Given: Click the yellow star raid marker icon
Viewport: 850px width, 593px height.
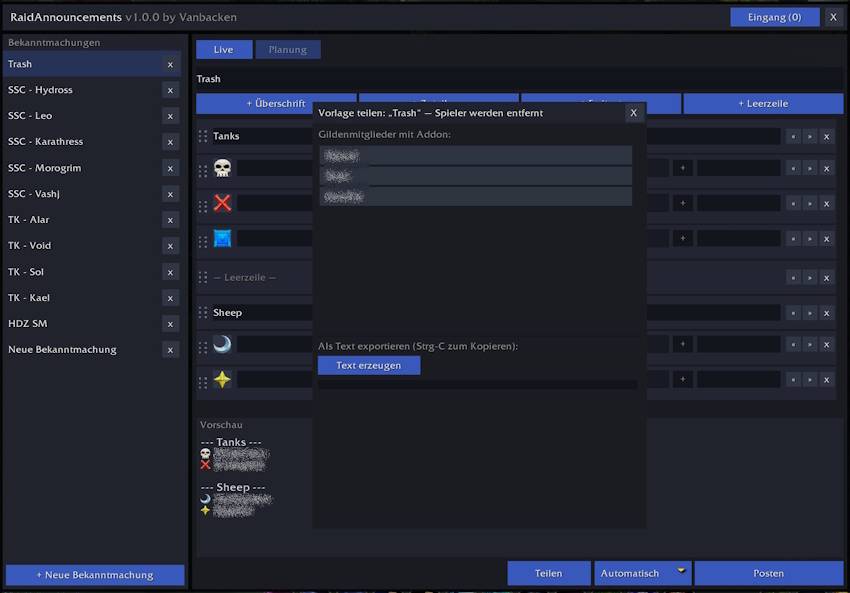Looking at the screenshot, I should 222,379.
